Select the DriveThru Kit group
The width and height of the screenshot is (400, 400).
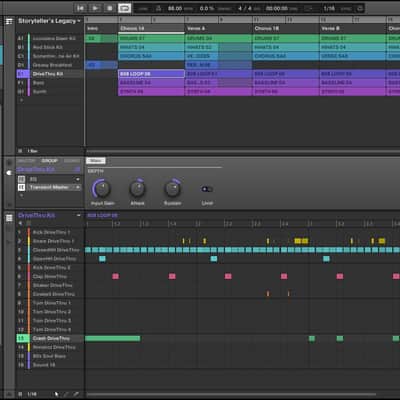click(49, 74)
